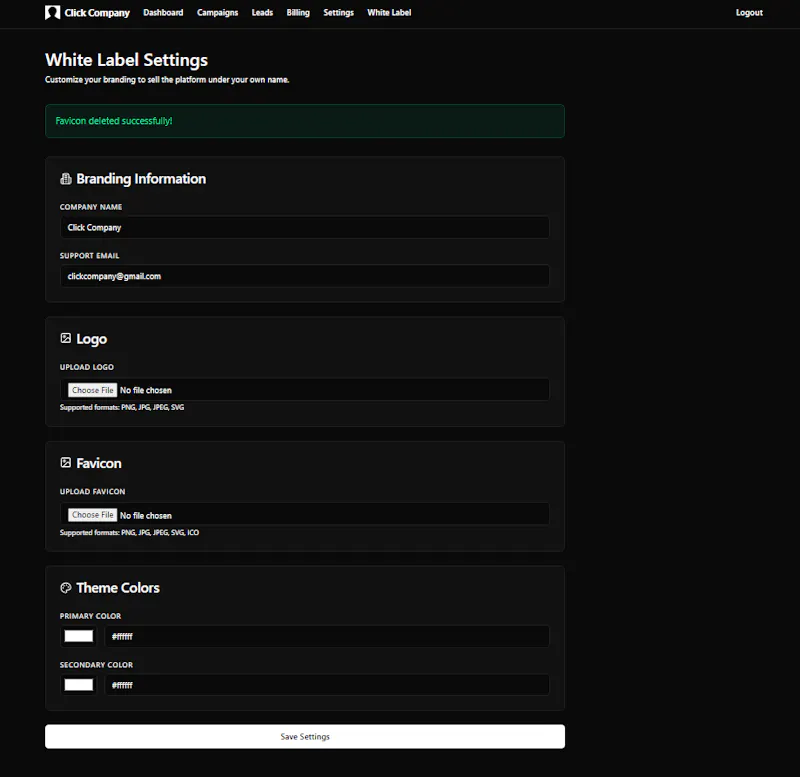Click the Save Settings button

pyautogui.click(x=305, y=737)
